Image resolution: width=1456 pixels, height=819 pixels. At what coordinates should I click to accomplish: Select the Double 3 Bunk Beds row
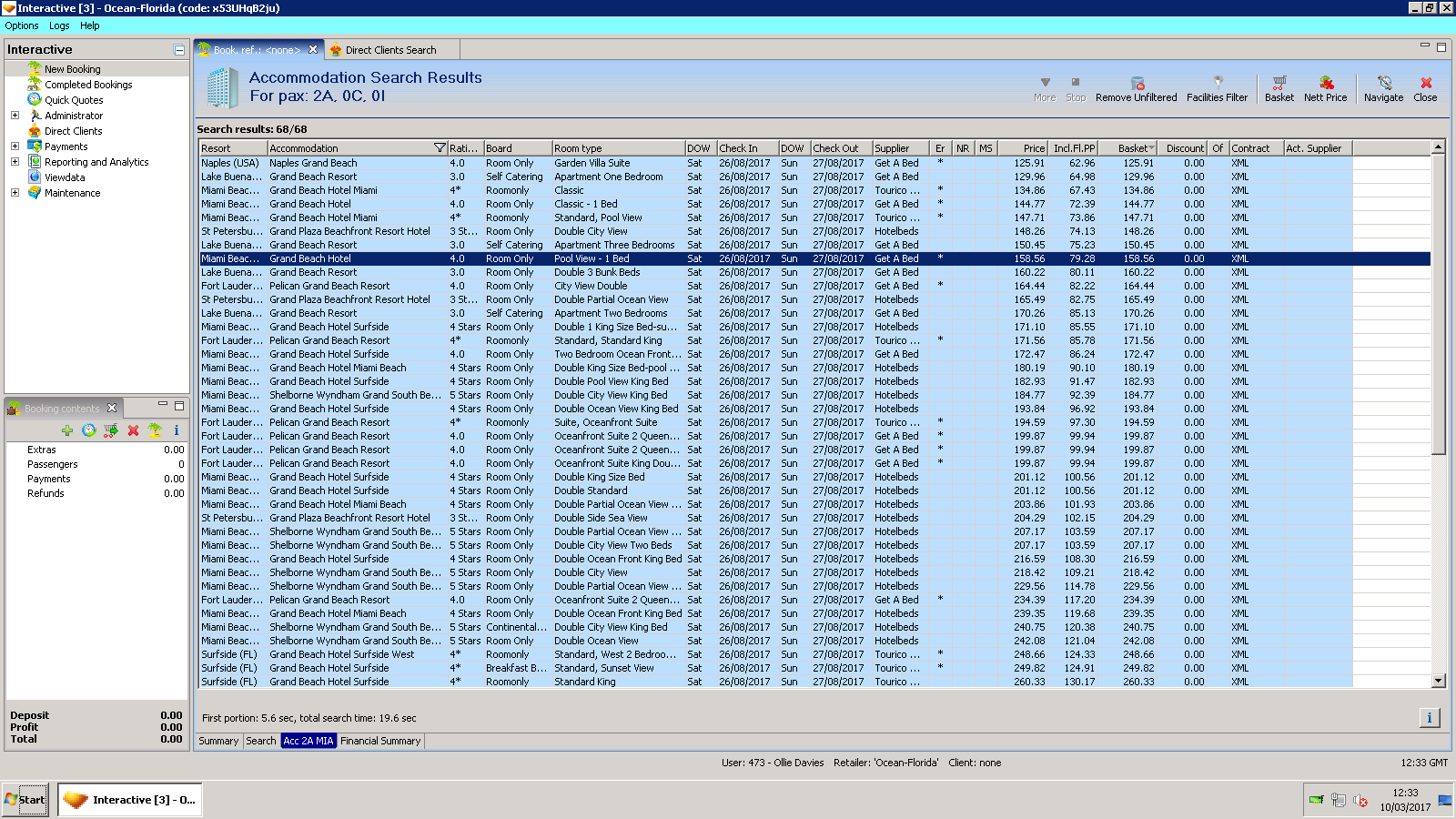[814, 272]
